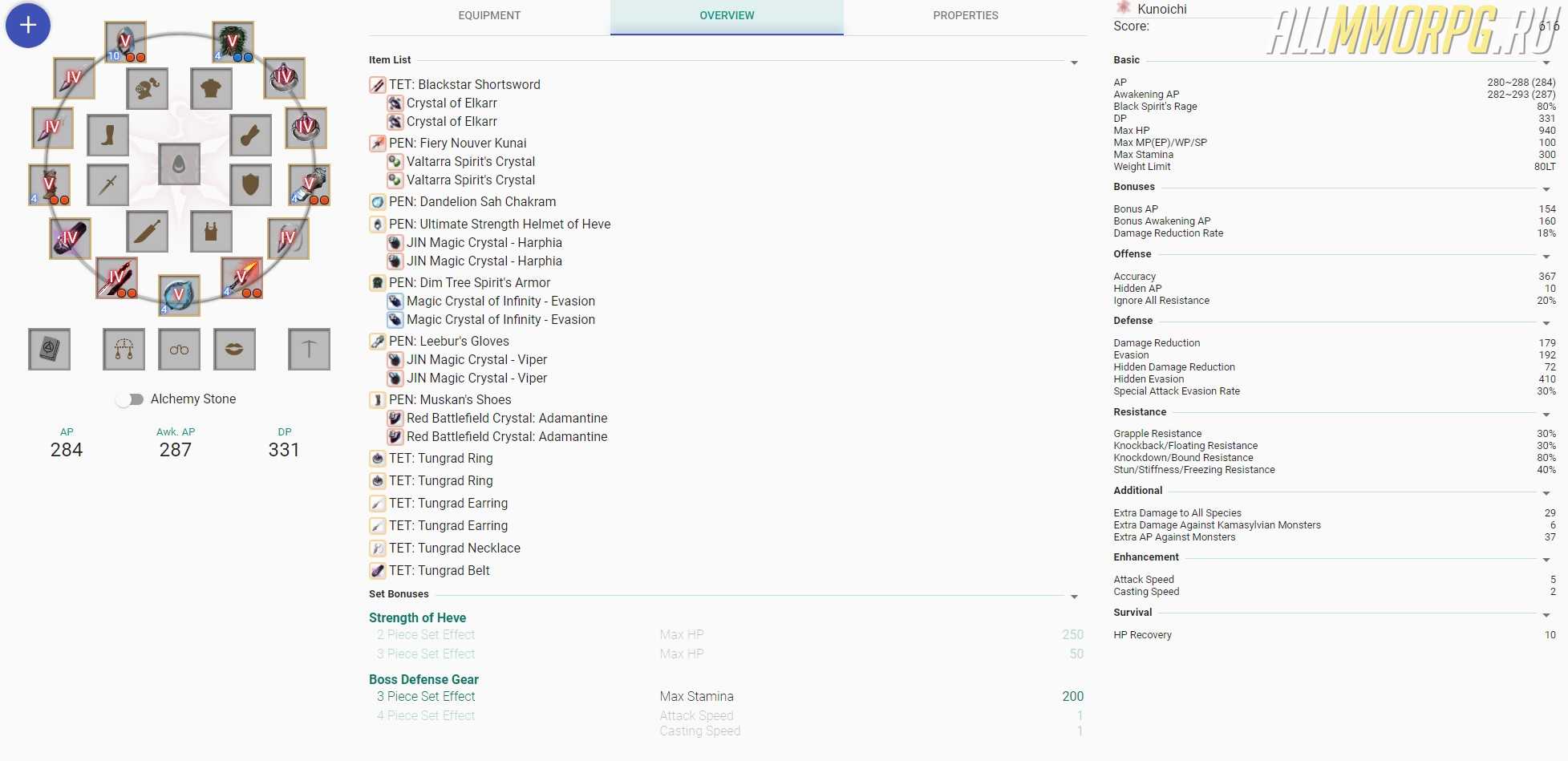Click the Hidden Evasion stat row
Viewport: 1568px width, 761px height.
coord(1335,379)
